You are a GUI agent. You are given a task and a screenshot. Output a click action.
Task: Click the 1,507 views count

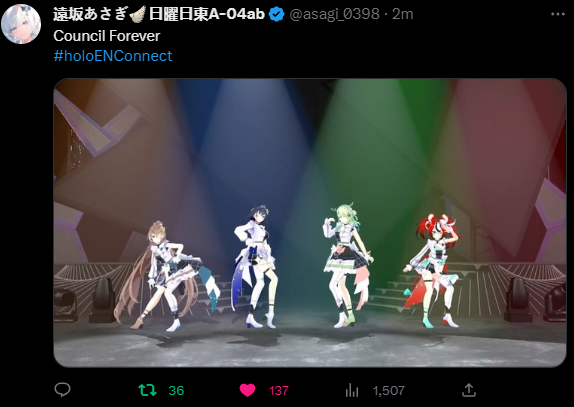coord(388,391)
